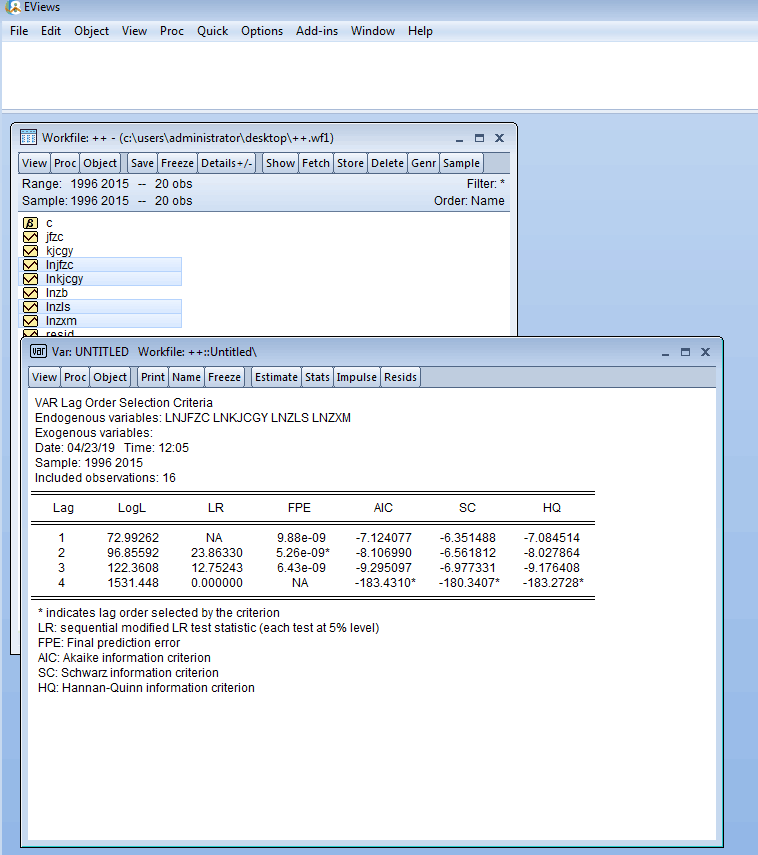Image resolution: width=758 pixels, height=855 pixels.
Task: Click Save in the Workfile toolbar
Action: point(142,163)
